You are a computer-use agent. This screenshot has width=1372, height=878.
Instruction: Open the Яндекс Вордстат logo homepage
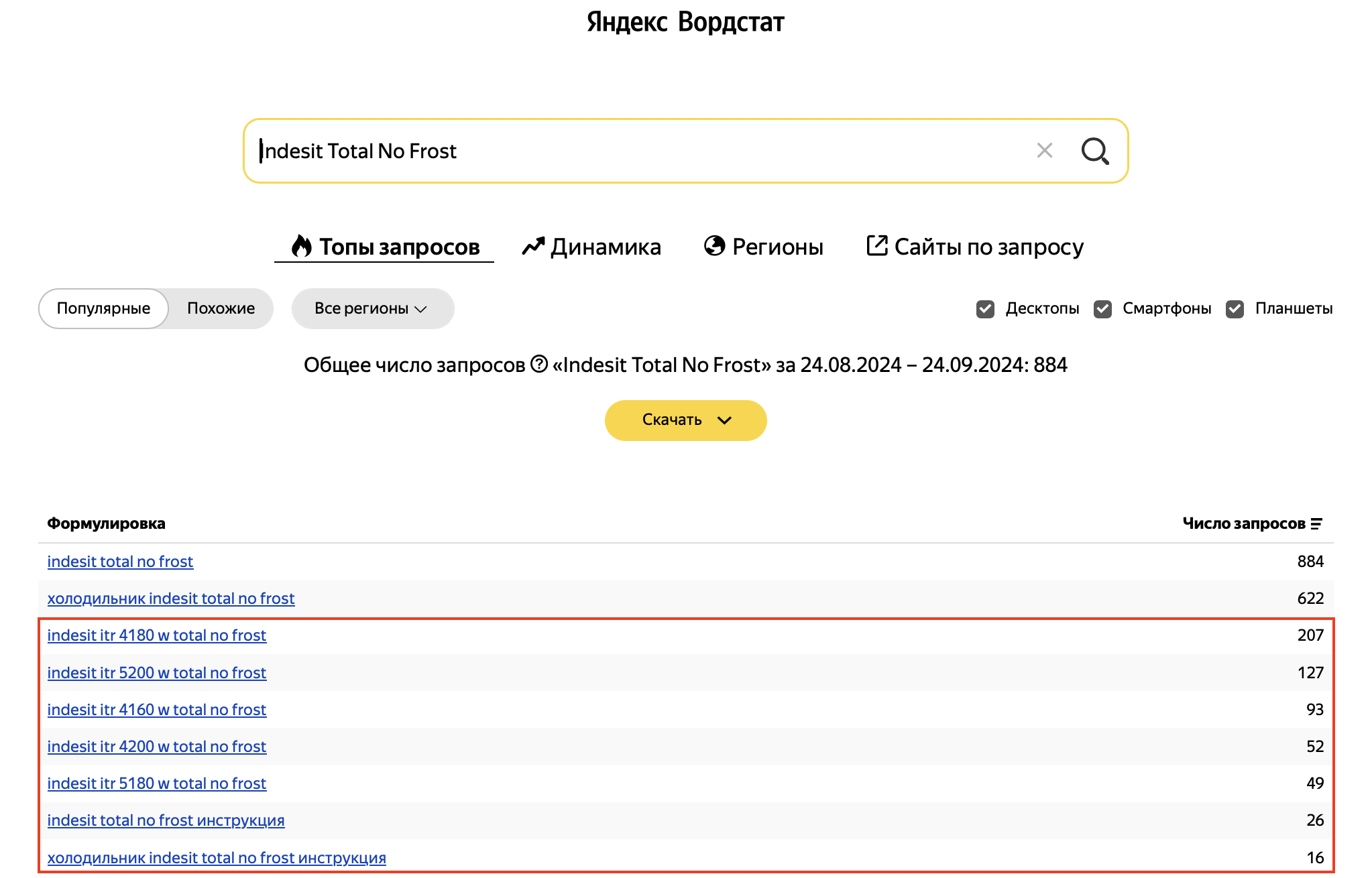(685, 22)
